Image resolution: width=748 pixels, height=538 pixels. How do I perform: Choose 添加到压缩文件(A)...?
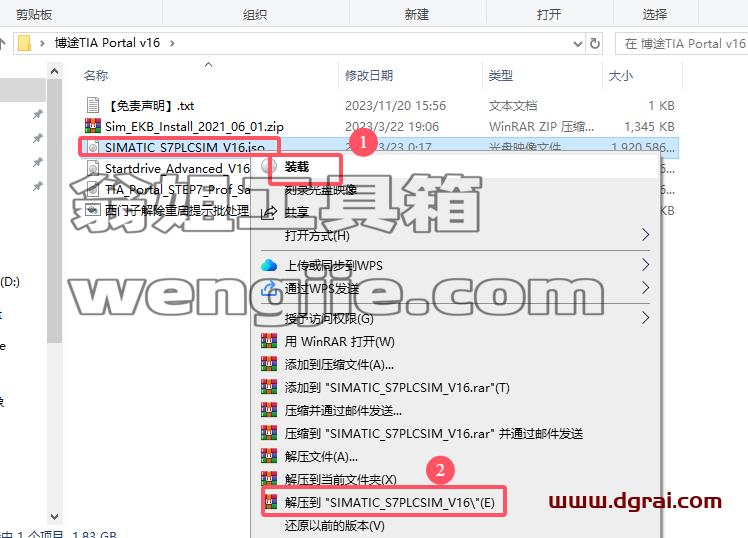pos(456,364)
